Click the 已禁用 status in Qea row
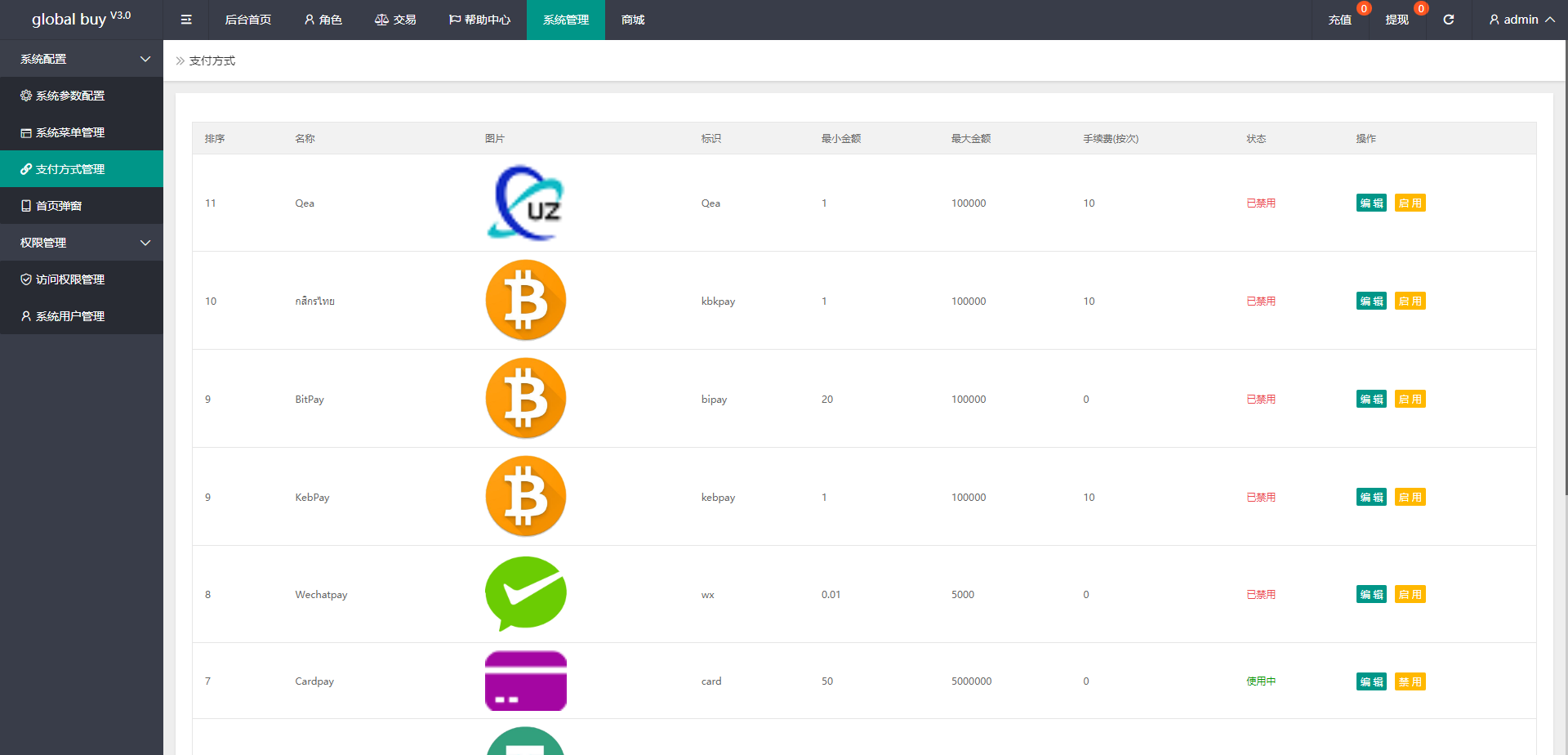The width and height of the screenshot is (1568, 755). (x=1261, y=203)
